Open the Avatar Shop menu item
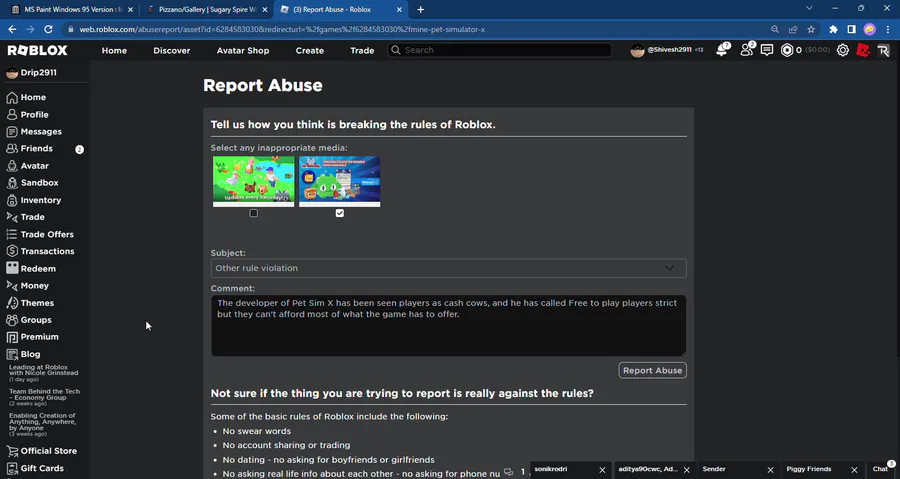 click(x=243, y=50)
